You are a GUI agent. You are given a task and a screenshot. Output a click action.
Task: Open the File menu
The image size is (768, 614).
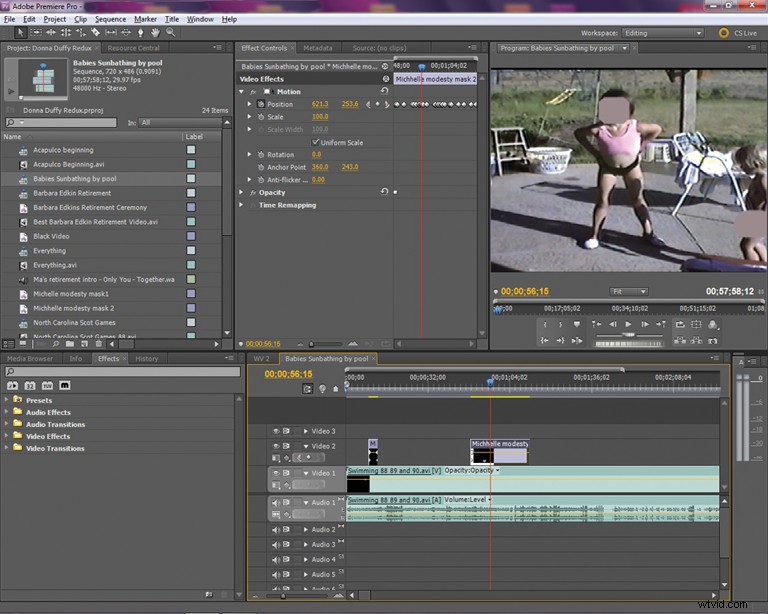(x=9, y=19)
